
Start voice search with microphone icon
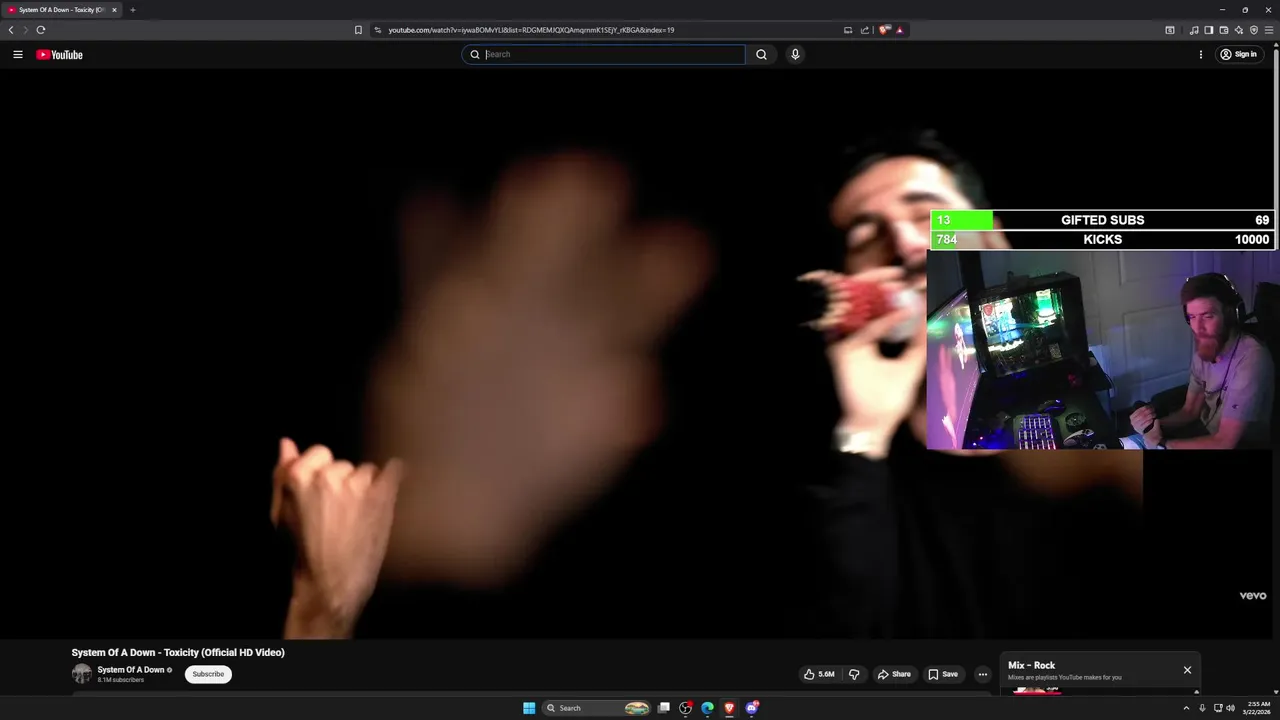pos(795,55)
